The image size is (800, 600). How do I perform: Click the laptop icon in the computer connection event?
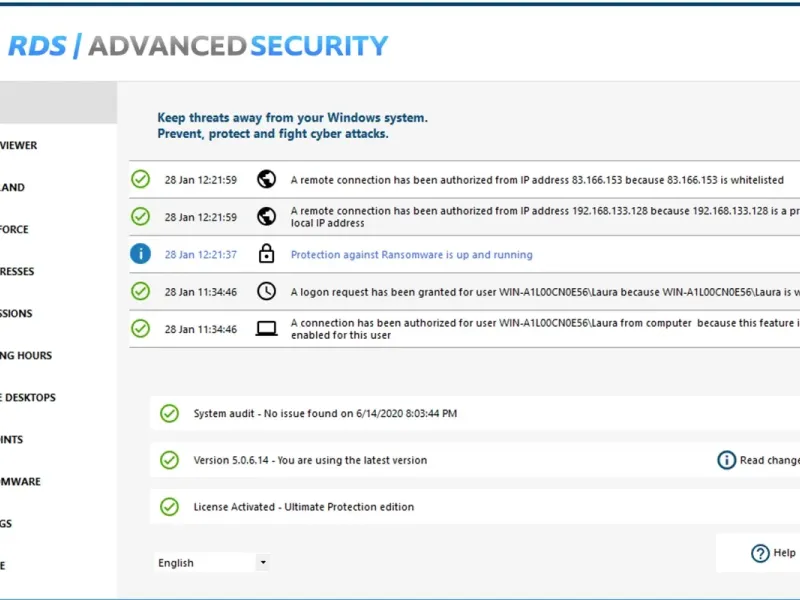point(266,328)
